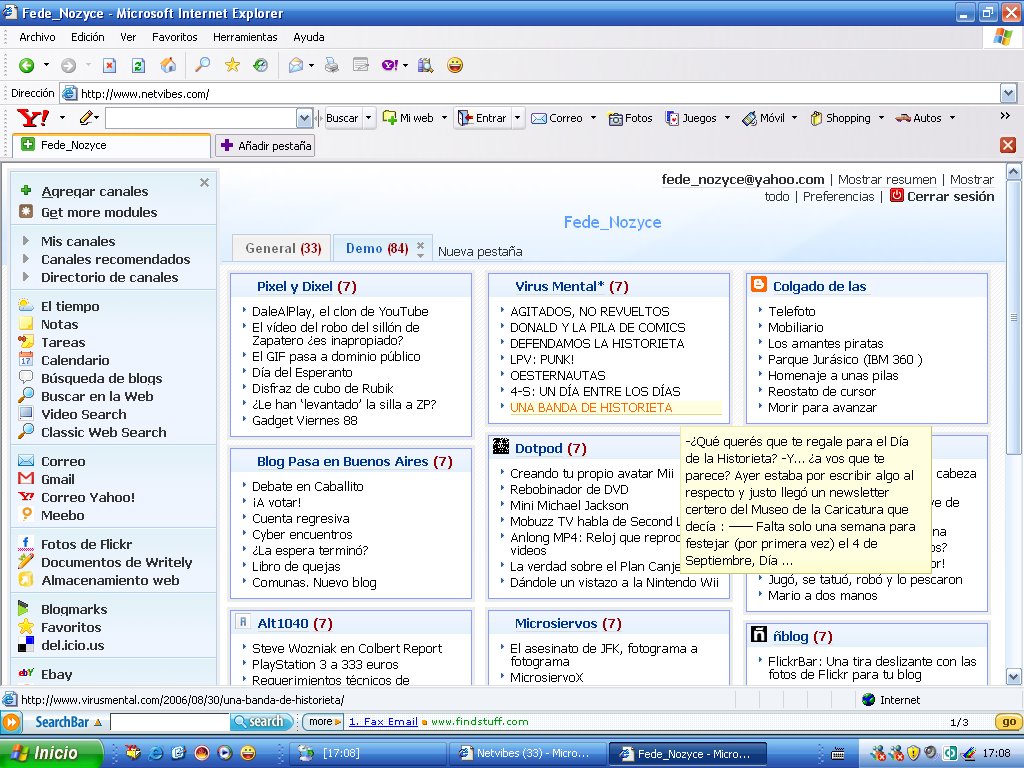This screenshot has height=768, width=1024.
Task: Open El tiempo weather module
Action: pos(70,306)
